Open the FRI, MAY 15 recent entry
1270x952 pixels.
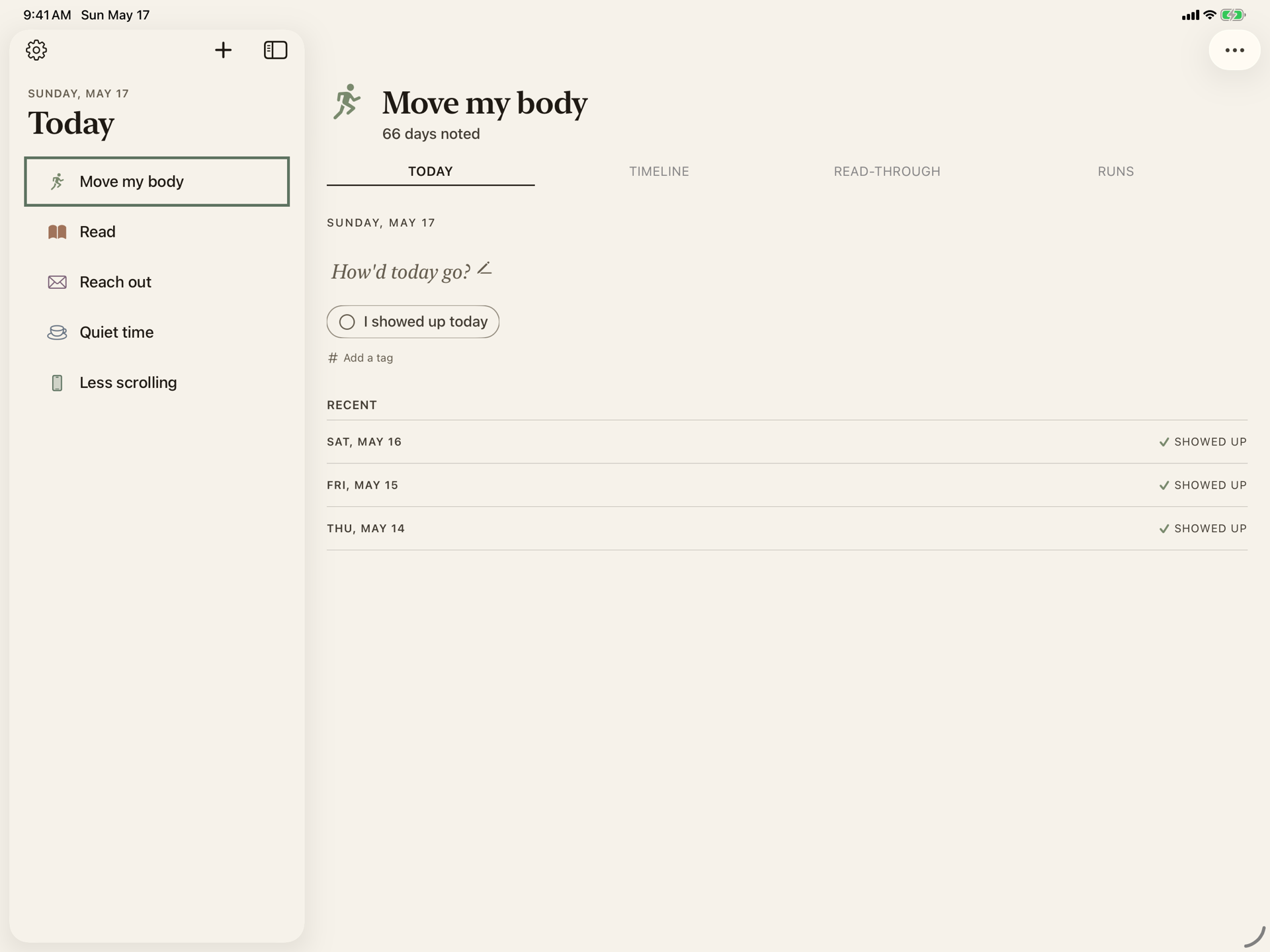pyautogui.click(x=787, y=485)
